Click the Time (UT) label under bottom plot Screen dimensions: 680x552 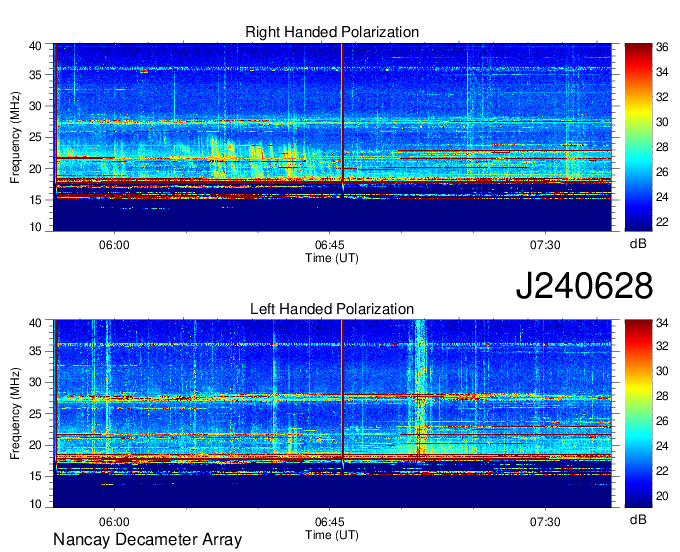pyautogui.click(x=332, y=535)
